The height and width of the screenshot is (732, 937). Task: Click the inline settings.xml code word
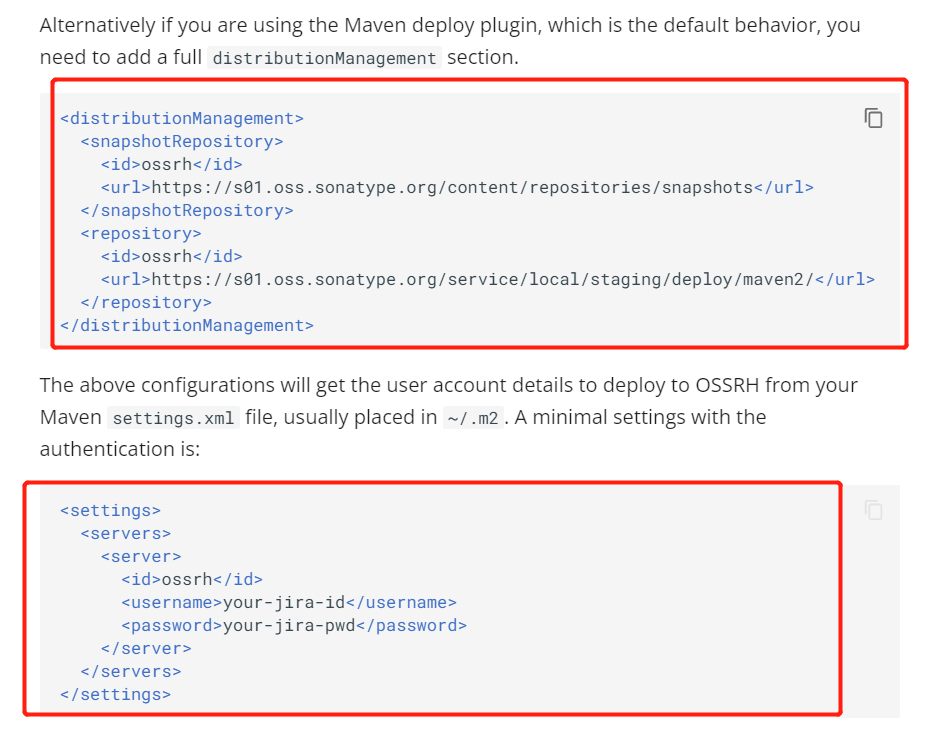click(173, 418)
